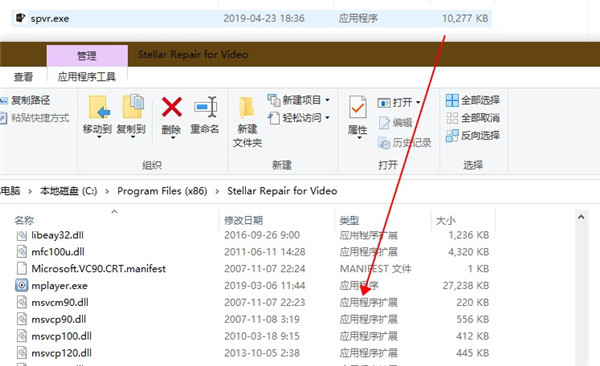Click 历史记录 (History) in ribbon
This screenshot has height=366, width=600.
[404, 142]
